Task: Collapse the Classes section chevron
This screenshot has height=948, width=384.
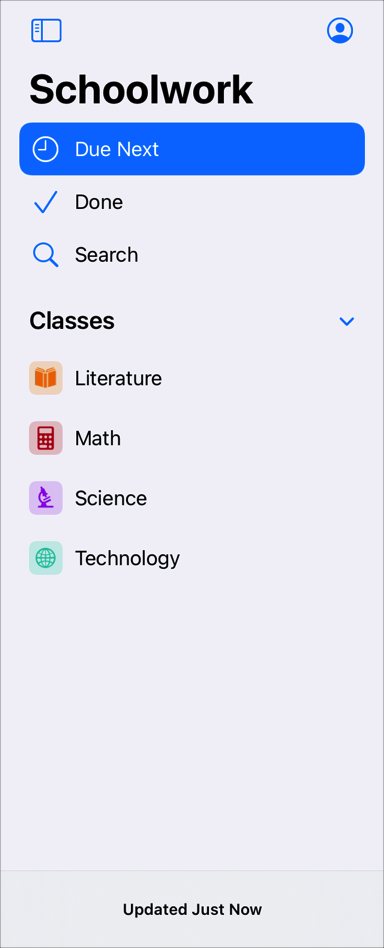Action: tap(347, 321)
